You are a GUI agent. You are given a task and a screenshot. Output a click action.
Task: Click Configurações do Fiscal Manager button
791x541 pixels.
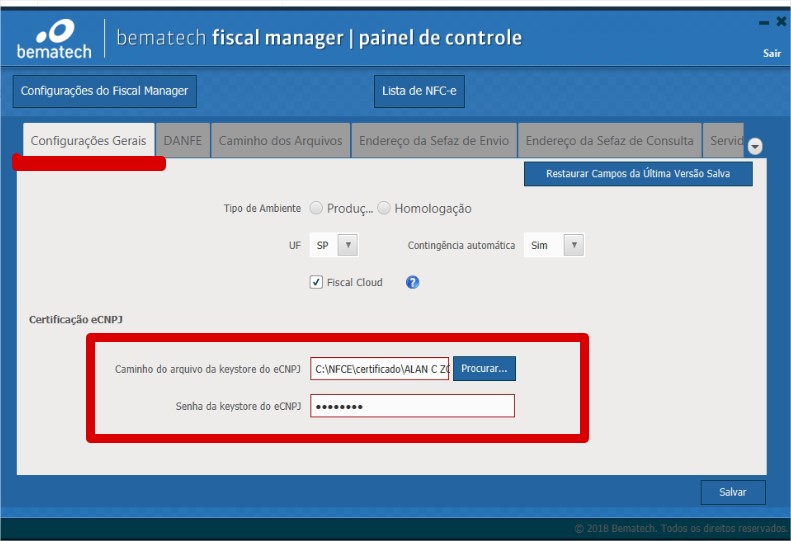pos(104,91)
